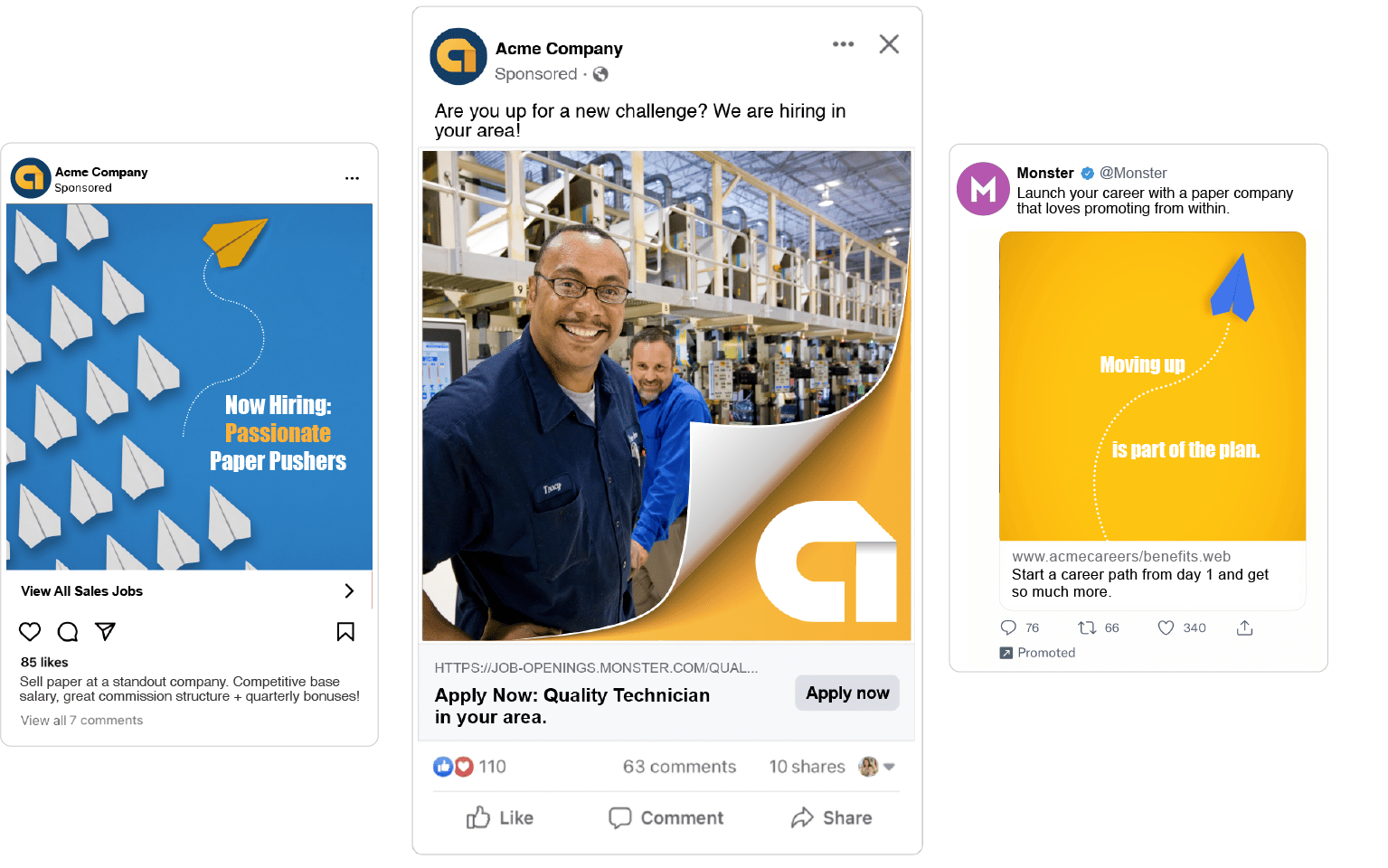Screen dimensions: 1388x868
Task: Click the Facebook Like button
Action: point(500,817)
